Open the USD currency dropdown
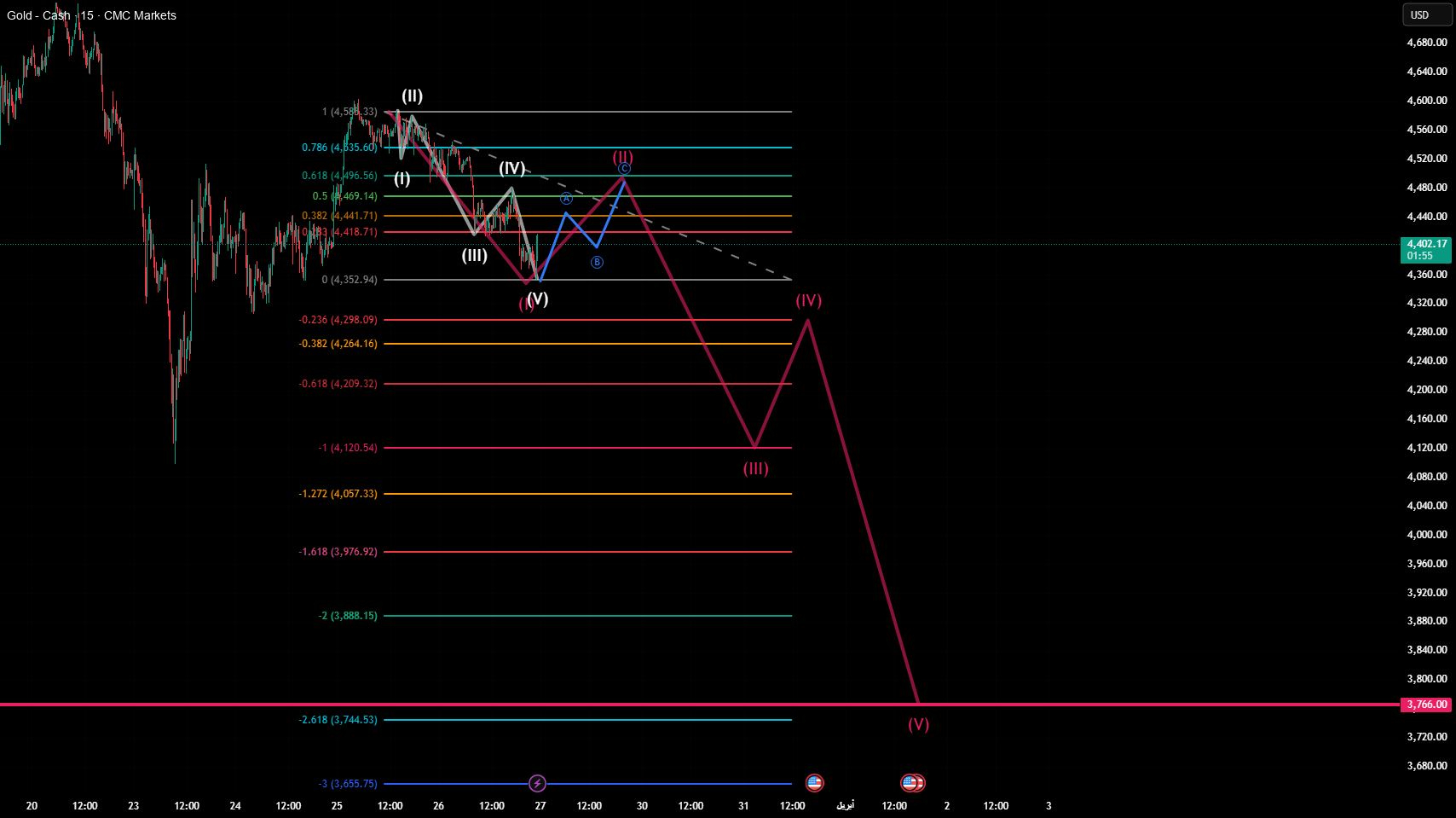 click(1426, 15)
